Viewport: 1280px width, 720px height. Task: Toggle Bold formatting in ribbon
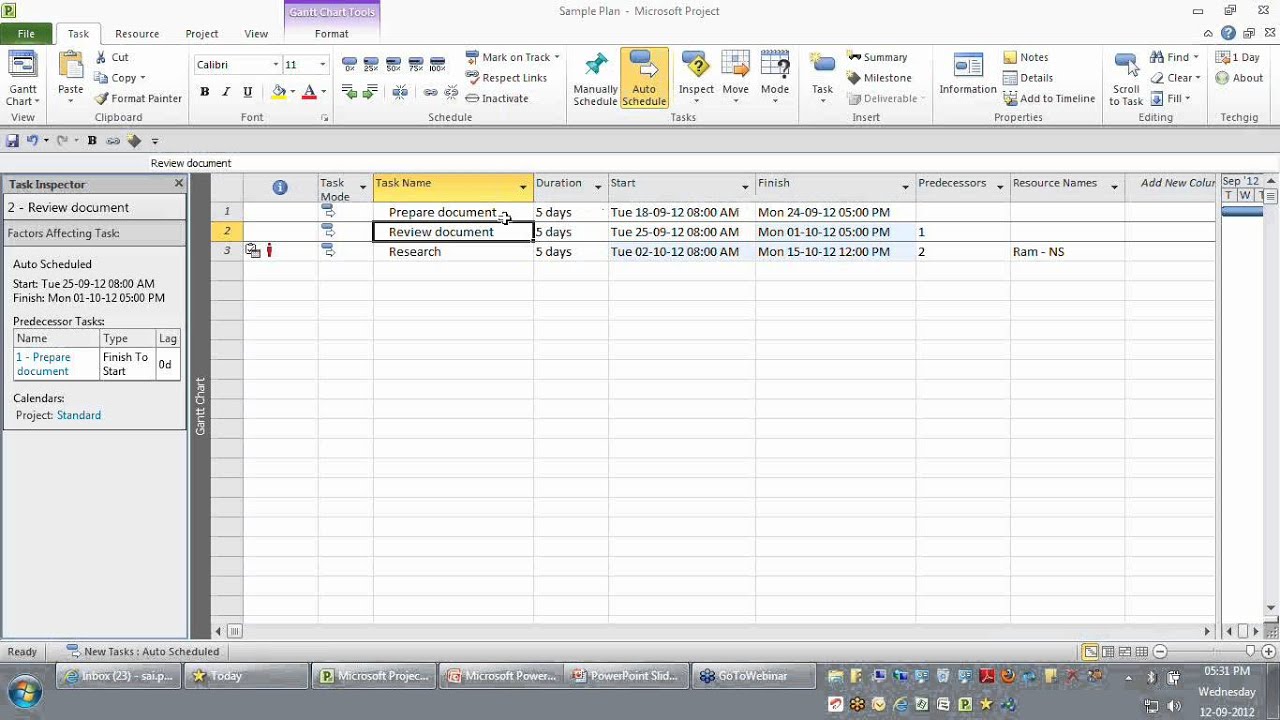tap(204, 92)
